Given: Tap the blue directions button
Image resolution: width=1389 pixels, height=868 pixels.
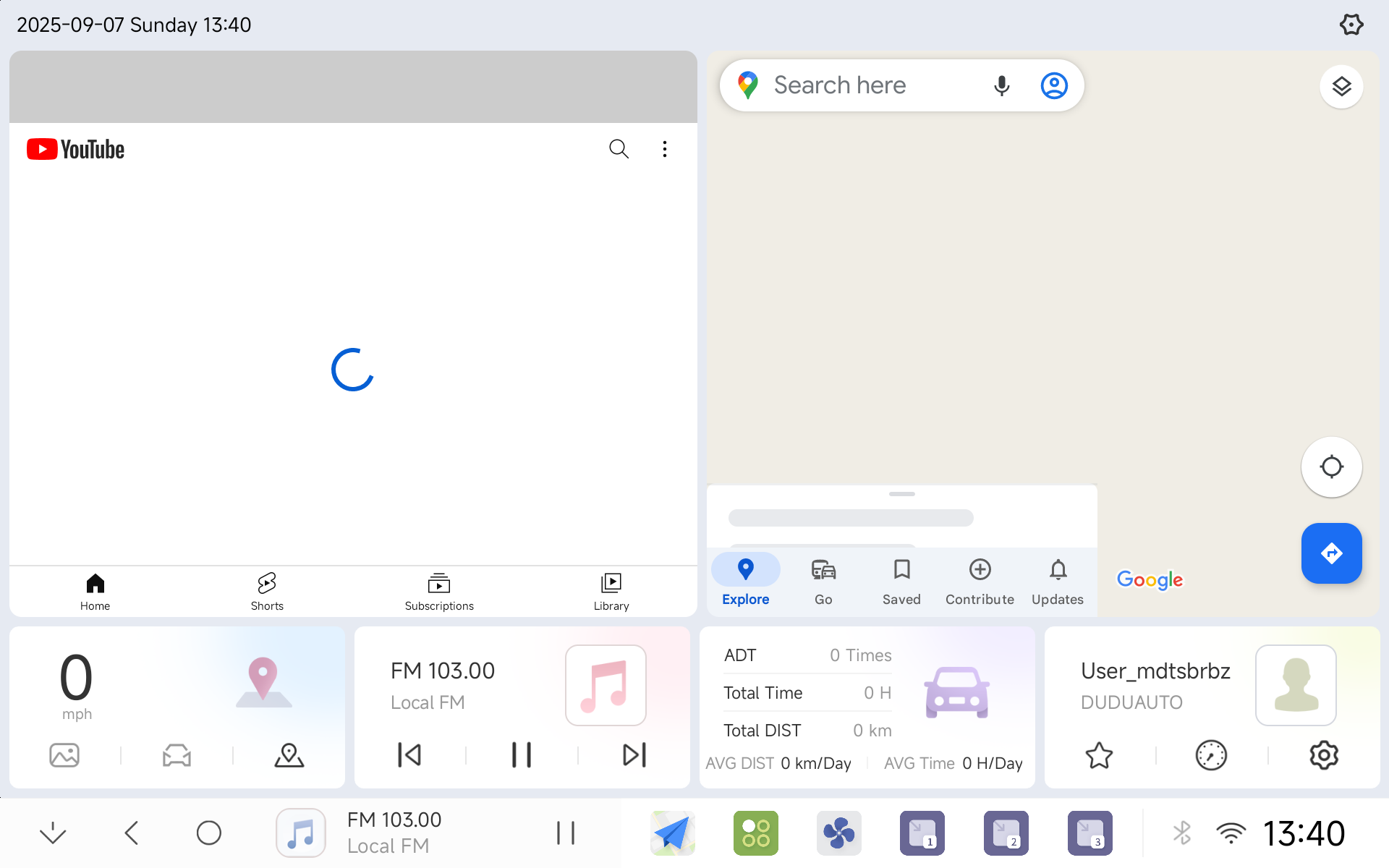Looking at the screenshot, I should [1331, 553].
